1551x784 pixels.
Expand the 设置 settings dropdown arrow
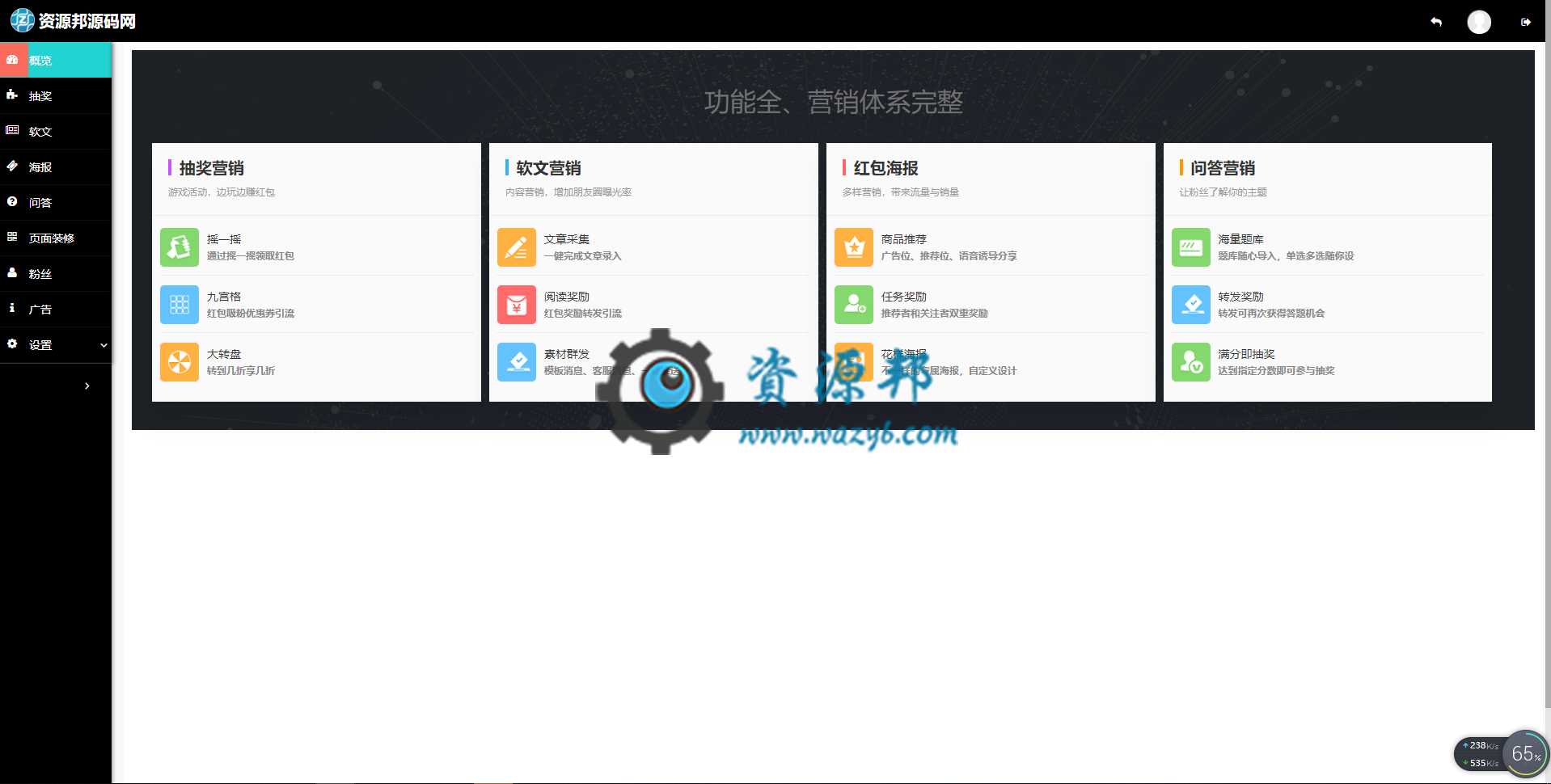[104, 345]
